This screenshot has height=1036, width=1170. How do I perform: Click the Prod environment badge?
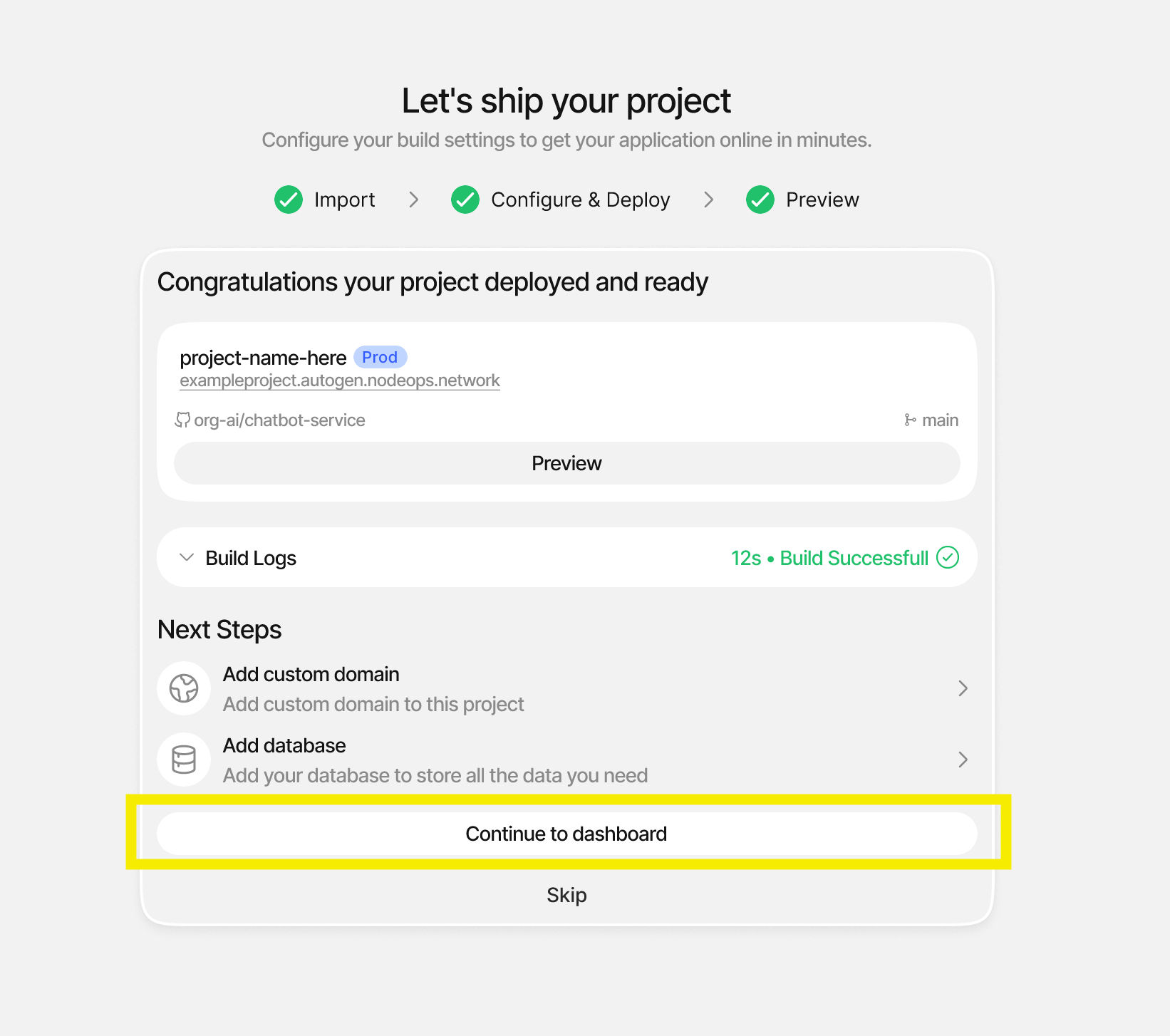tap(380, 357)
